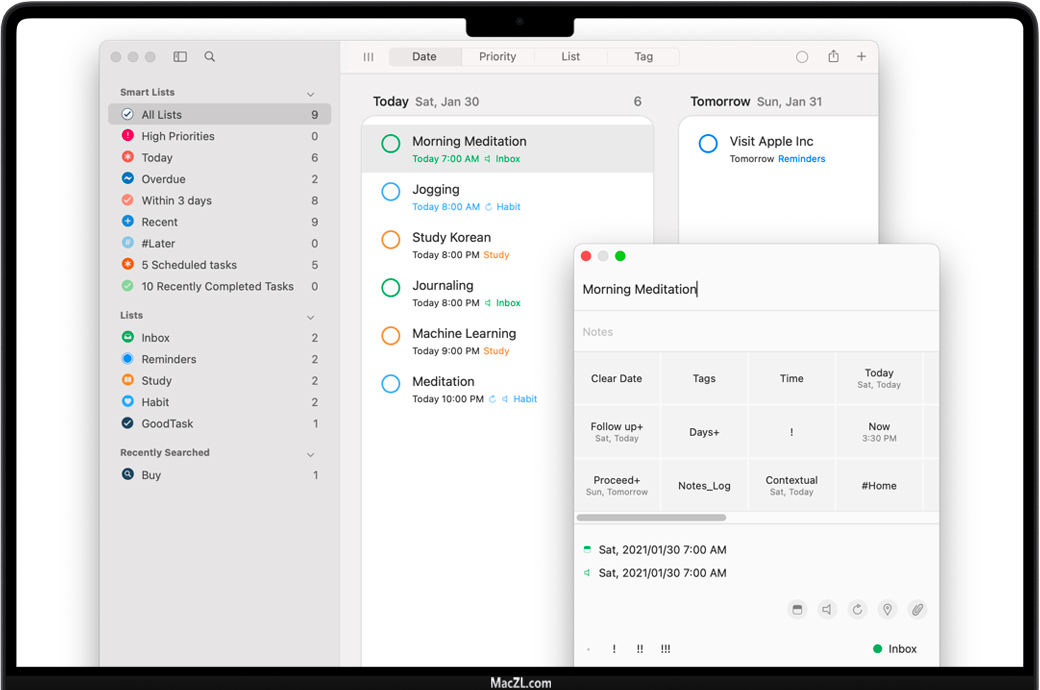Attach a file with paperclip icon
1040x690 pixels.
[917, 609]
